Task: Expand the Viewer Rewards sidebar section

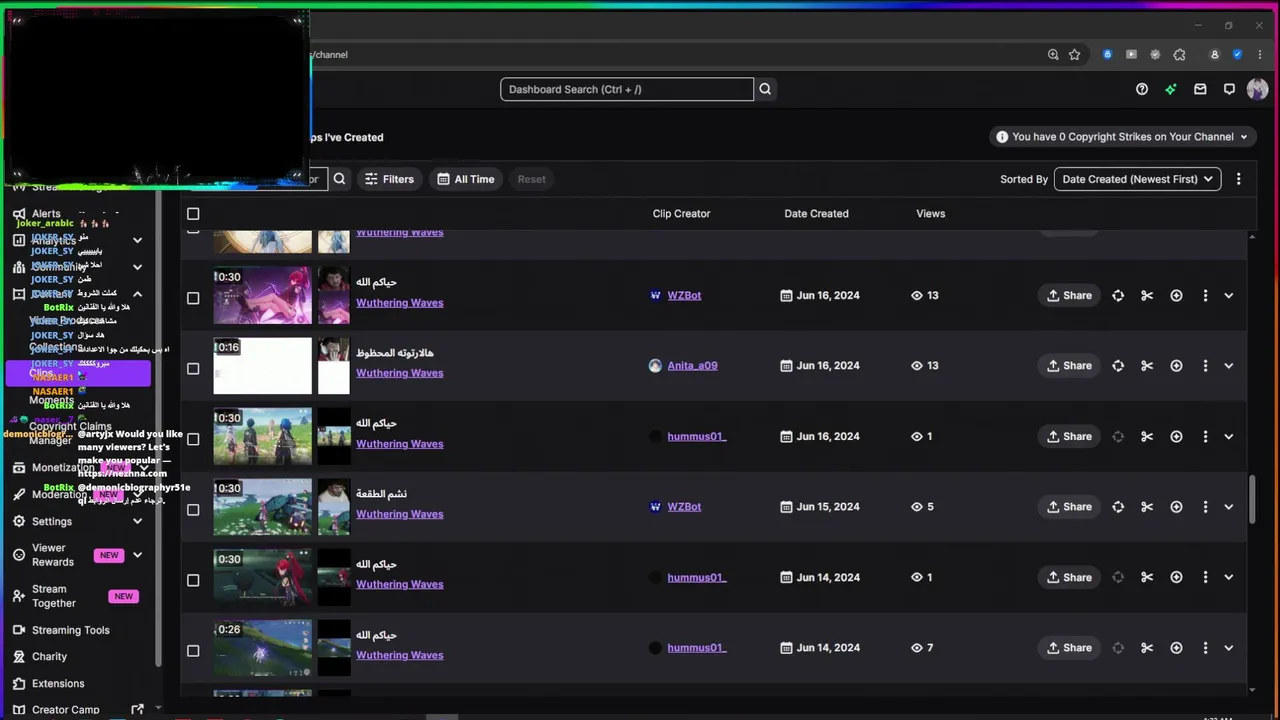Action: coord(137,555)
